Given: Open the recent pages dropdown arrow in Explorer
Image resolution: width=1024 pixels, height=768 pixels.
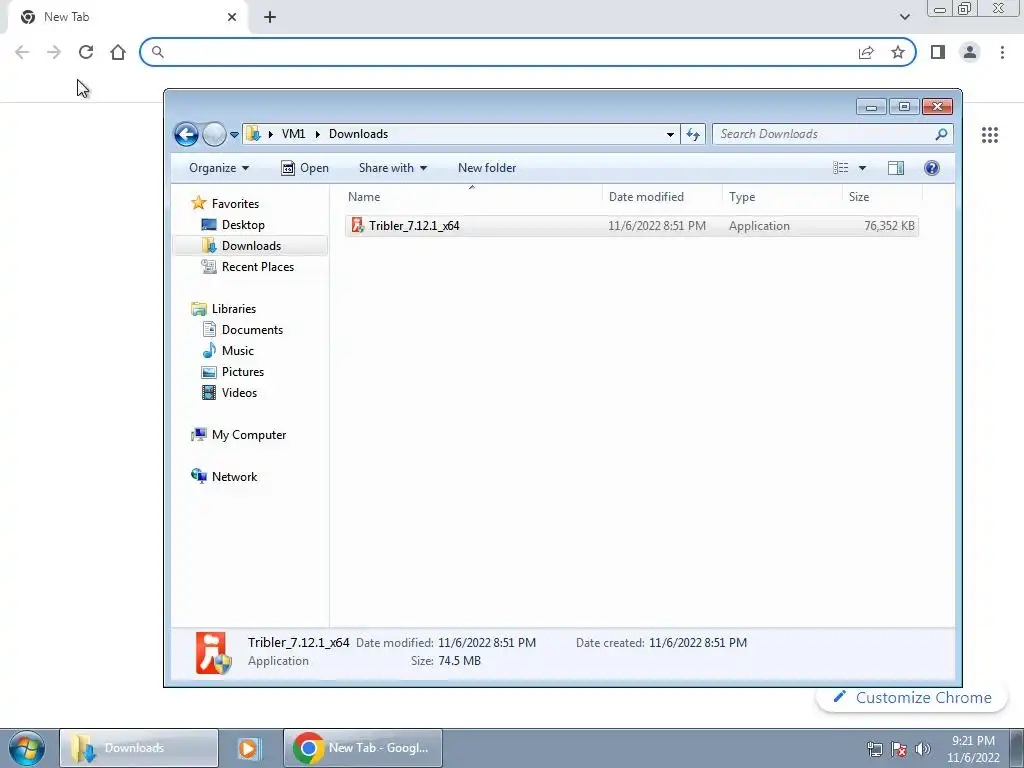Looking at the screenshot, I should [x=234, y=135].
